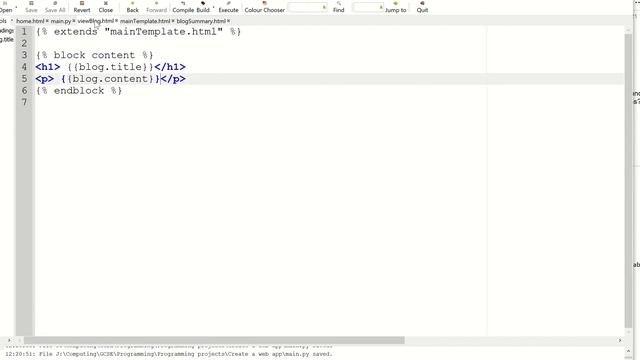
Task: Save the current file
Action: pyautogui.click(x=31, y=7)
